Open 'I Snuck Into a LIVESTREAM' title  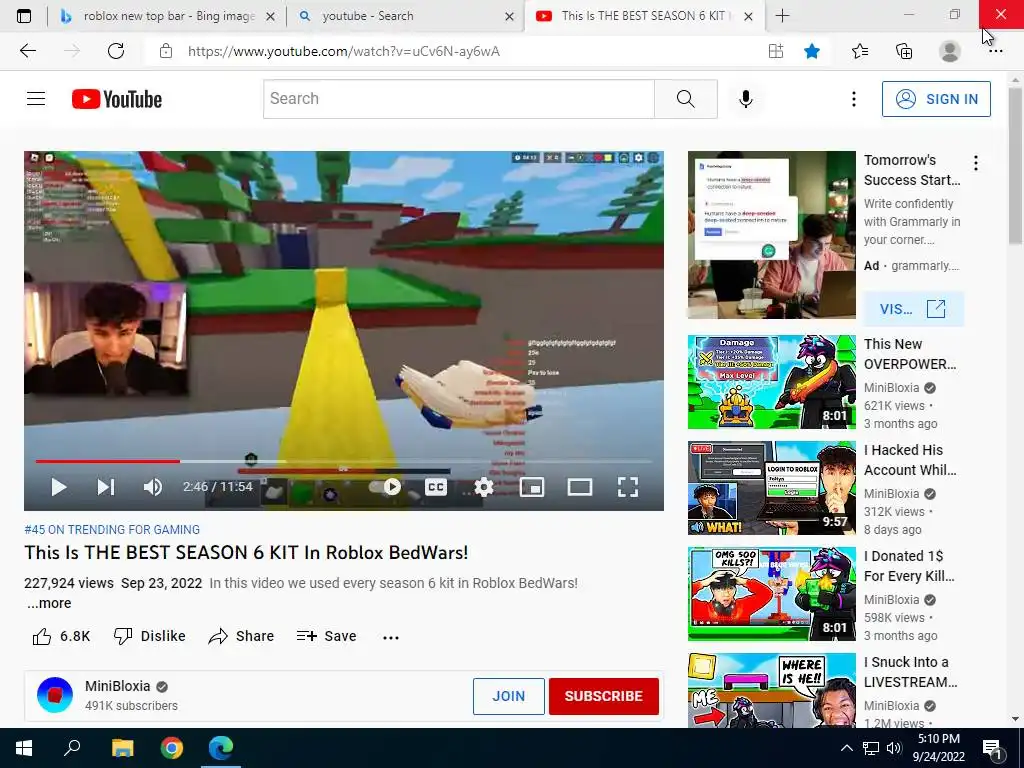pos(910,672)
